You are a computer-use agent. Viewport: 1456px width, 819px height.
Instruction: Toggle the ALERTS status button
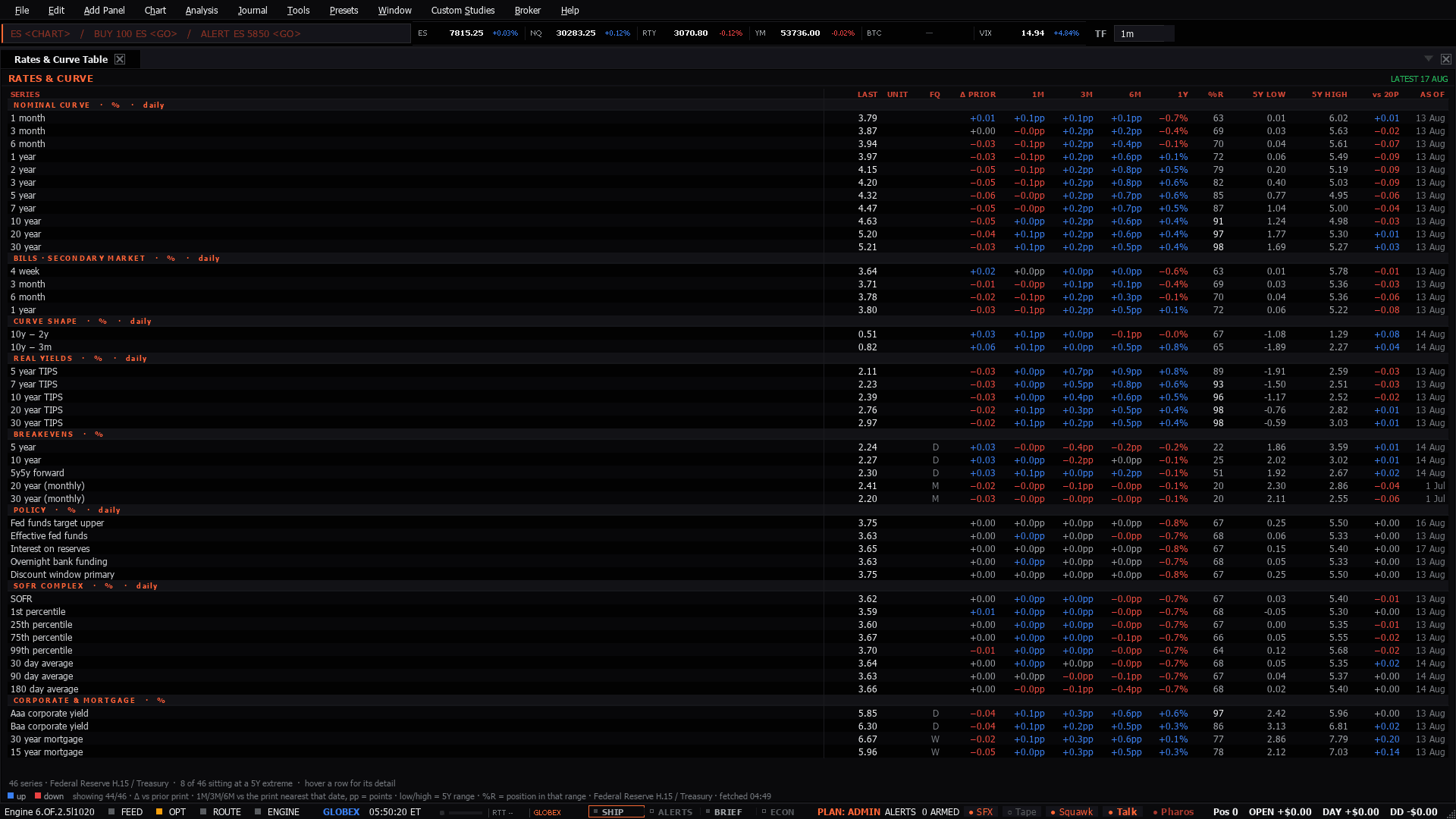tap(671, 811)
